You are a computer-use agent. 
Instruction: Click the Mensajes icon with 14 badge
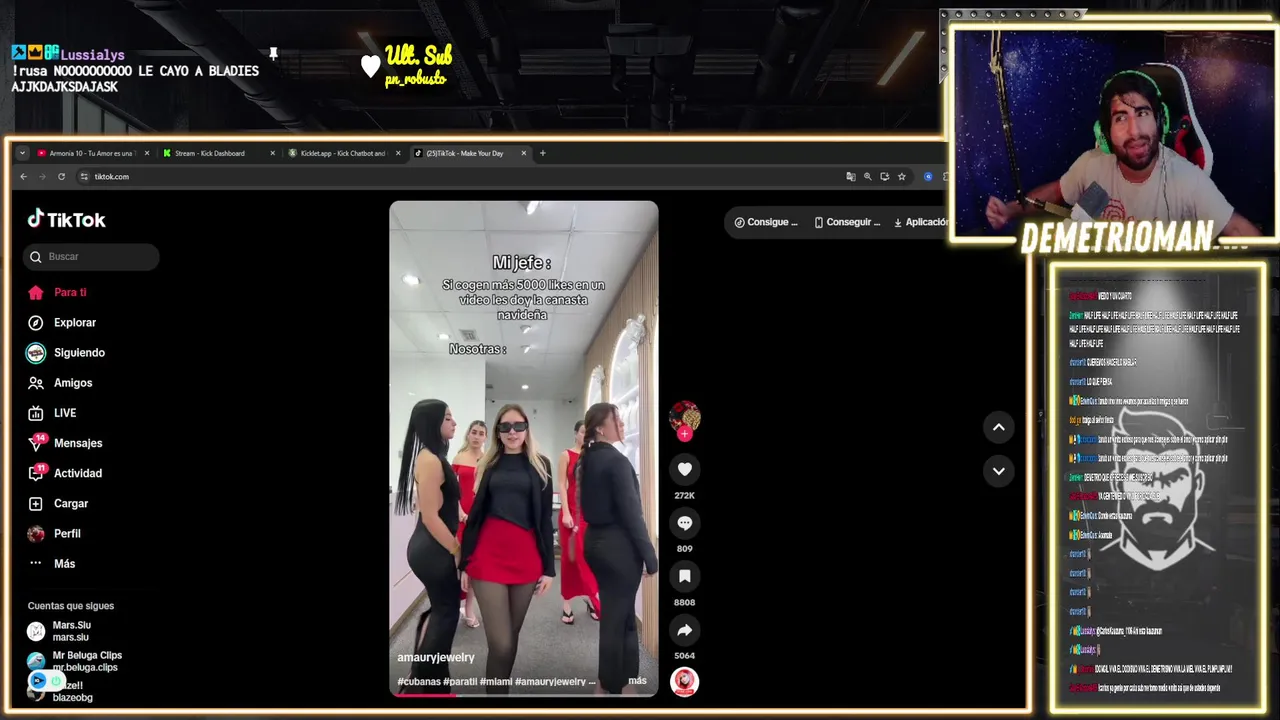[x=37, y=442]
